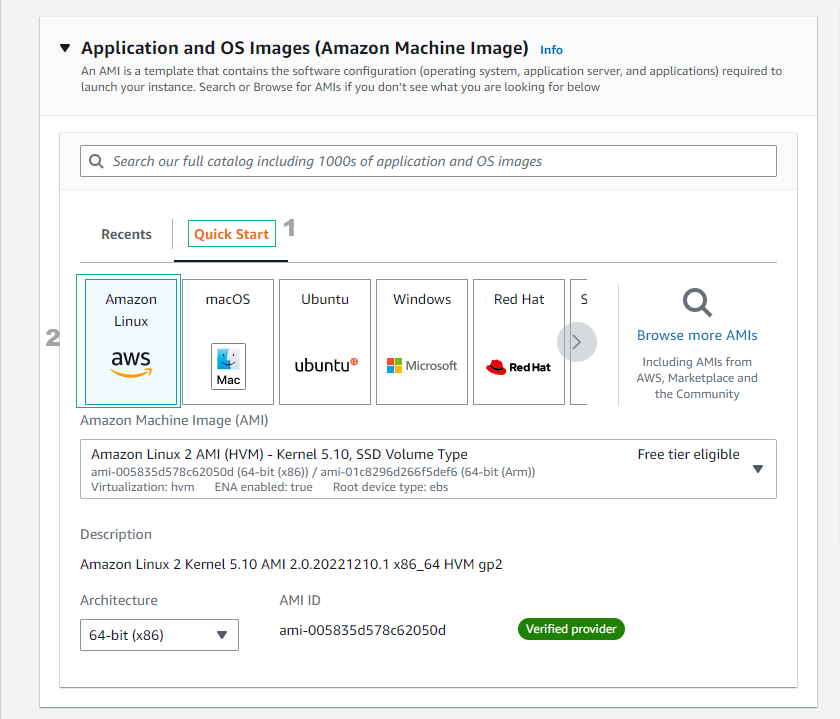Select the macOS AMI card
The height and width of the screenshot is (719, 840).
pyautogui.click(x=228, y=341)
